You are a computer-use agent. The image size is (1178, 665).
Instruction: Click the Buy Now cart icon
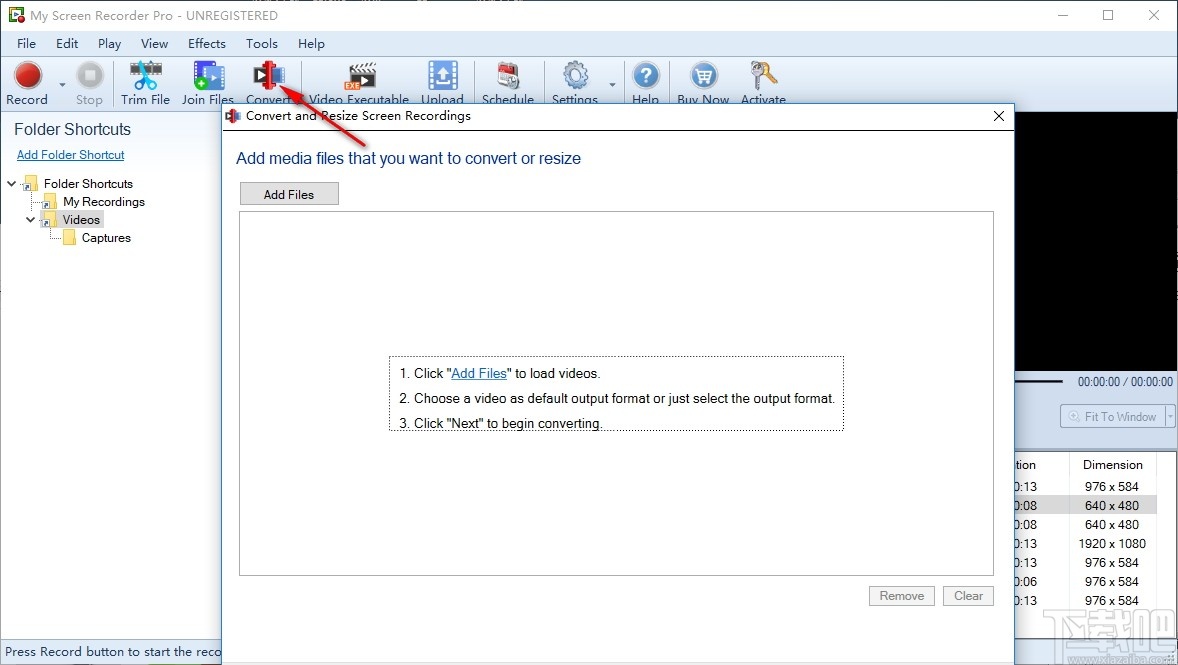point(703,75)
